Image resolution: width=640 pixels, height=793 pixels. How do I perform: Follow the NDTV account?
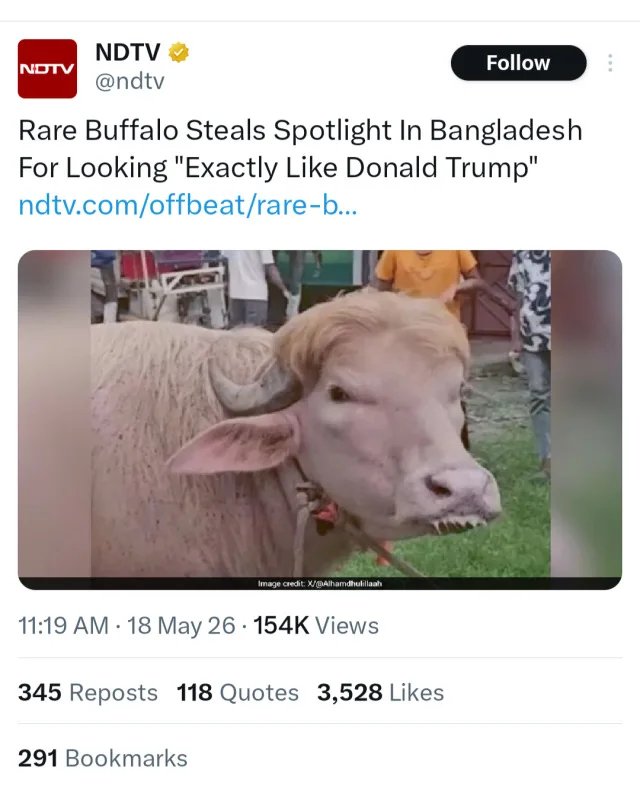point(519,63)
